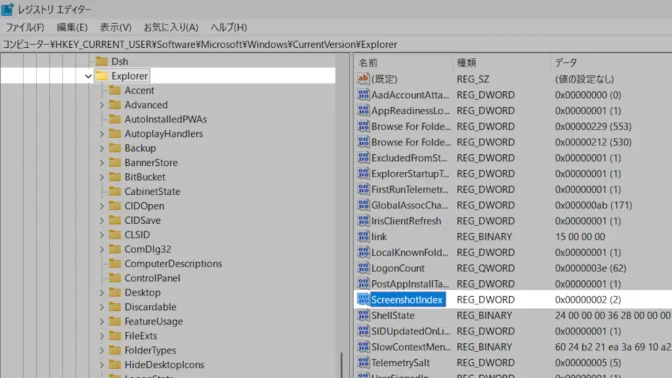This screenshot has width=672, height=378.
Task: Expand the HideDesktopIcons key
Action: click(x=102, y=365)
